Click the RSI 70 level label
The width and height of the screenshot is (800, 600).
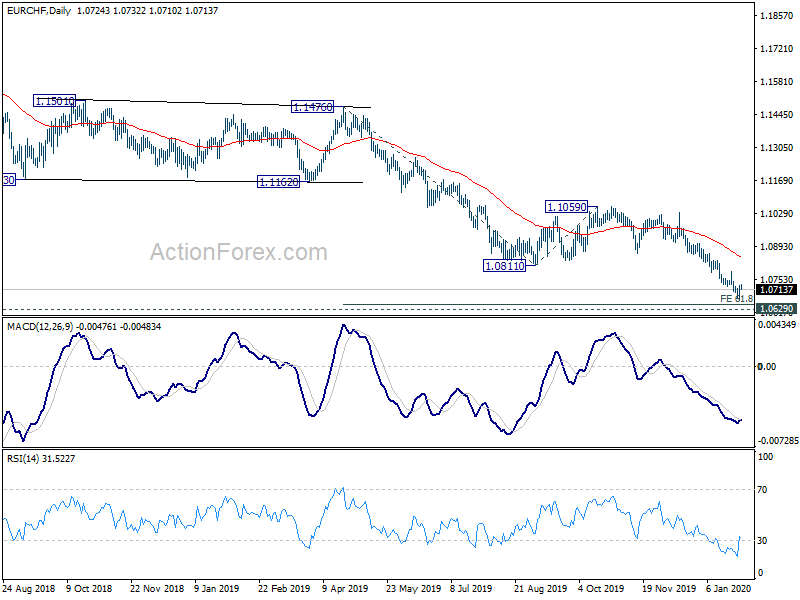tap(762, 490)
